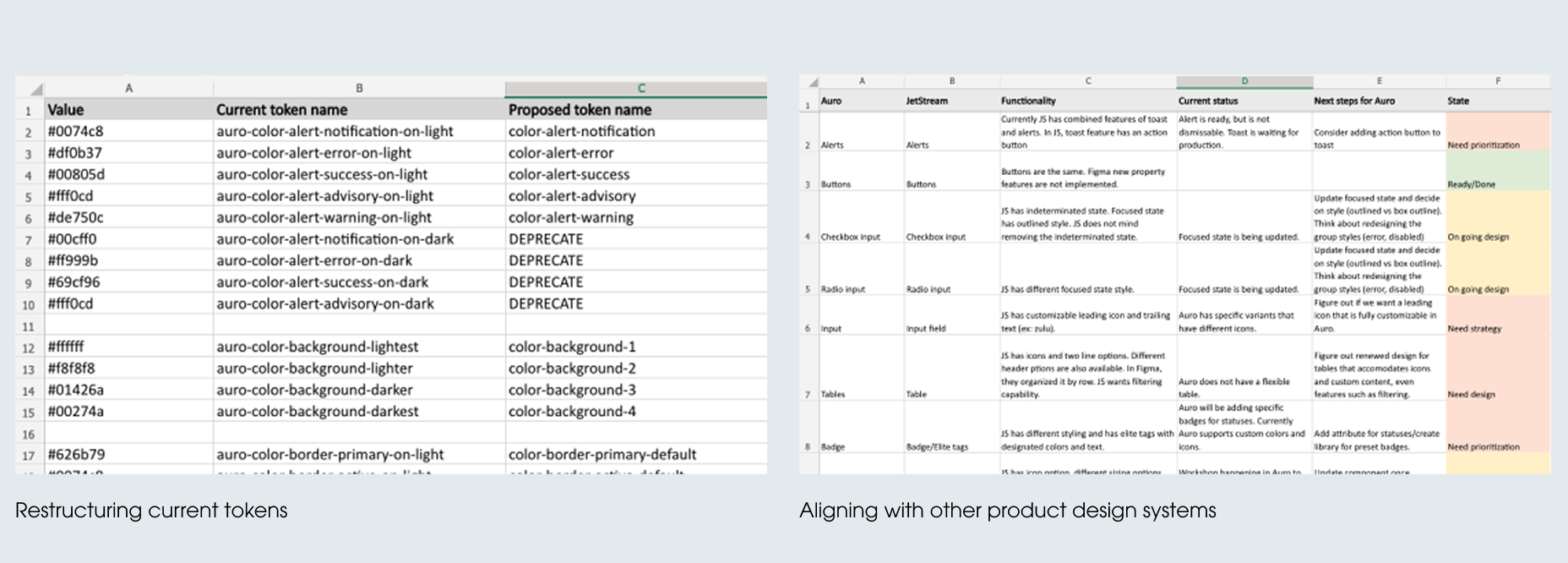Select column C header in left spreadsheet
This screenshot has height=563, width=1568.
(635, 89)
